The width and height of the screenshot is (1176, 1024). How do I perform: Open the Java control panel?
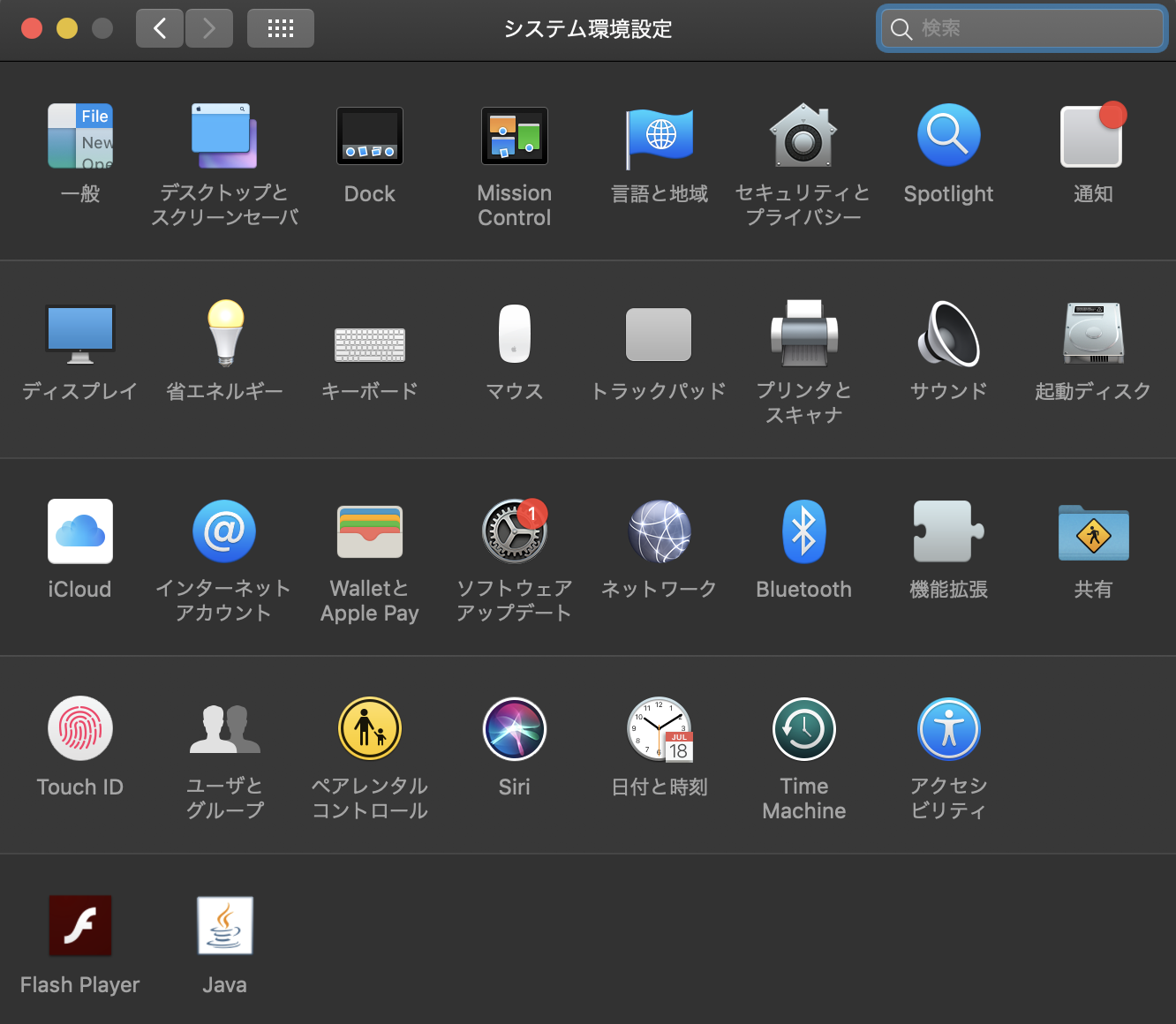tap(224, 926)
